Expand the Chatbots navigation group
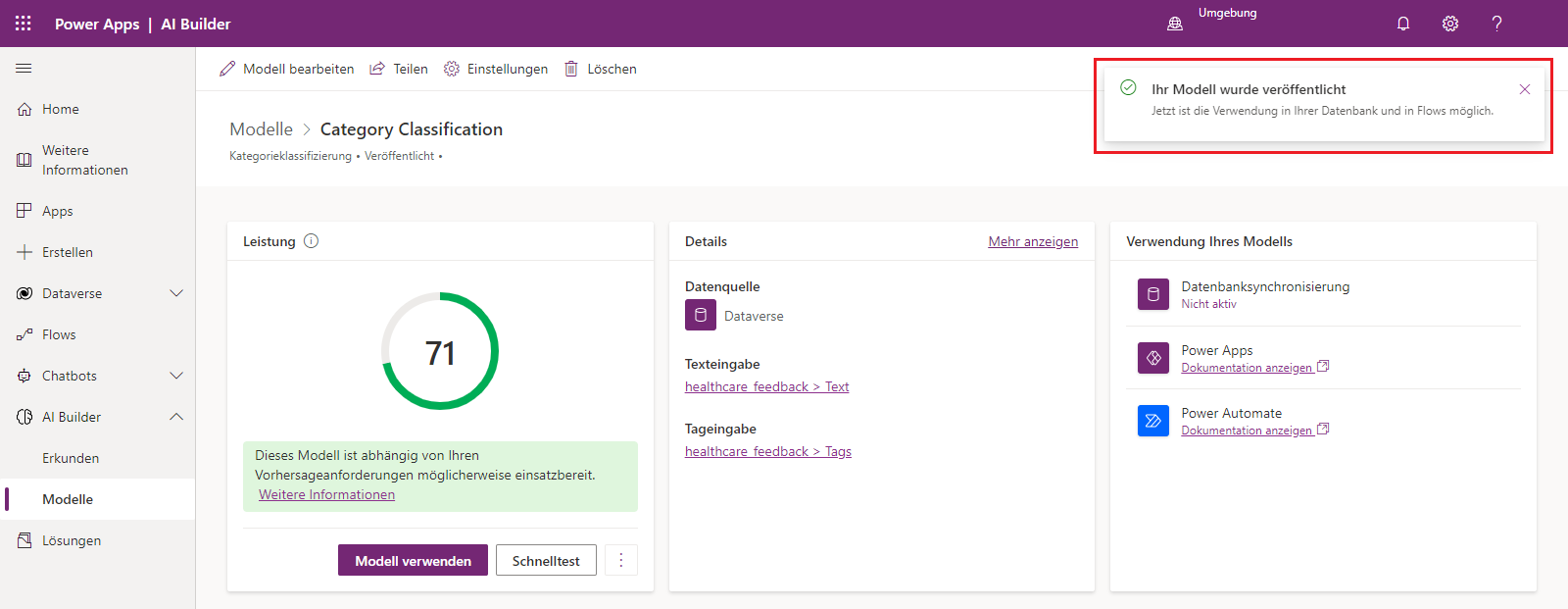Viewport: 1568px width, 609px height. point(176,376)
